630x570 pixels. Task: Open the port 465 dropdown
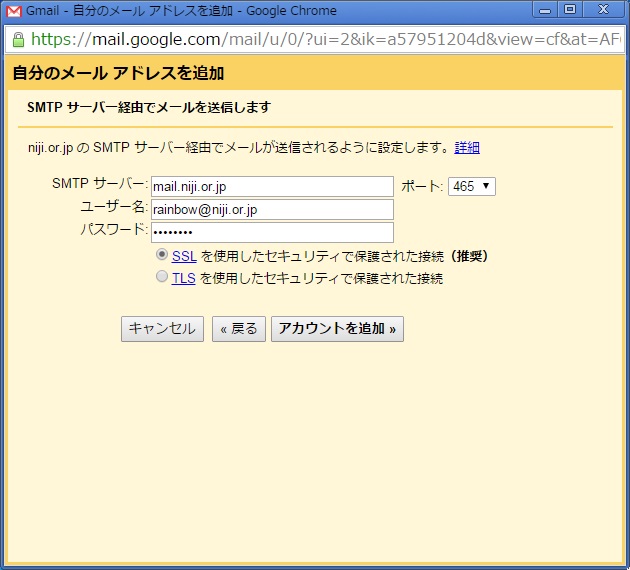472,186
